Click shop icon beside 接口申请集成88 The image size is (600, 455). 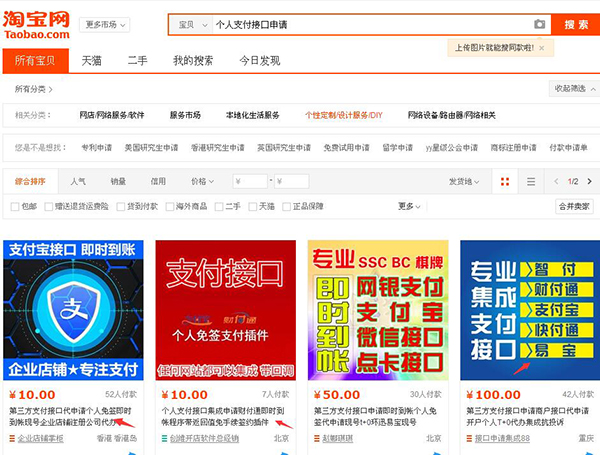[x=470, y=439]
